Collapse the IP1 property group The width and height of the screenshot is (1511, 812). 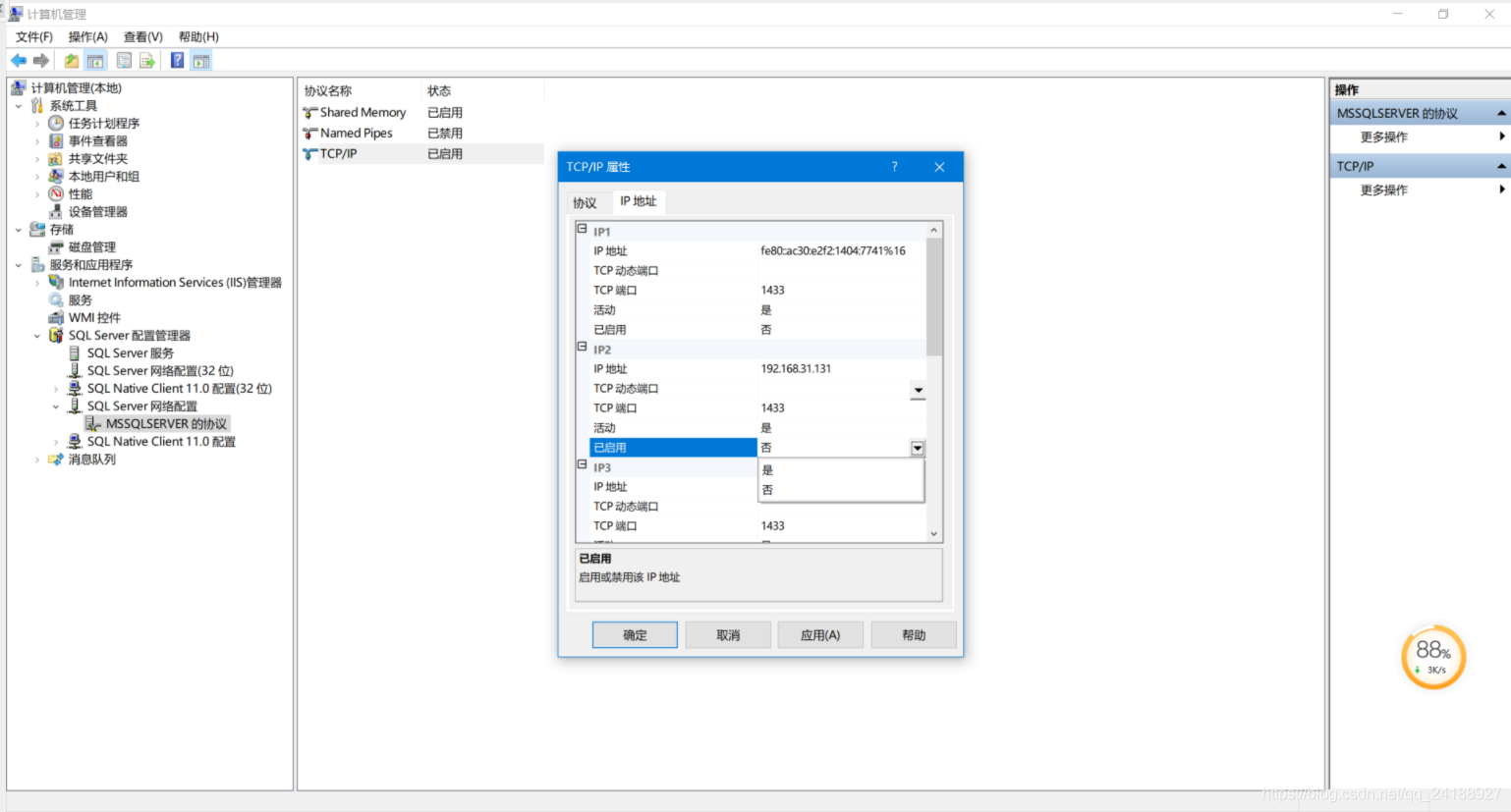point(583,229)
